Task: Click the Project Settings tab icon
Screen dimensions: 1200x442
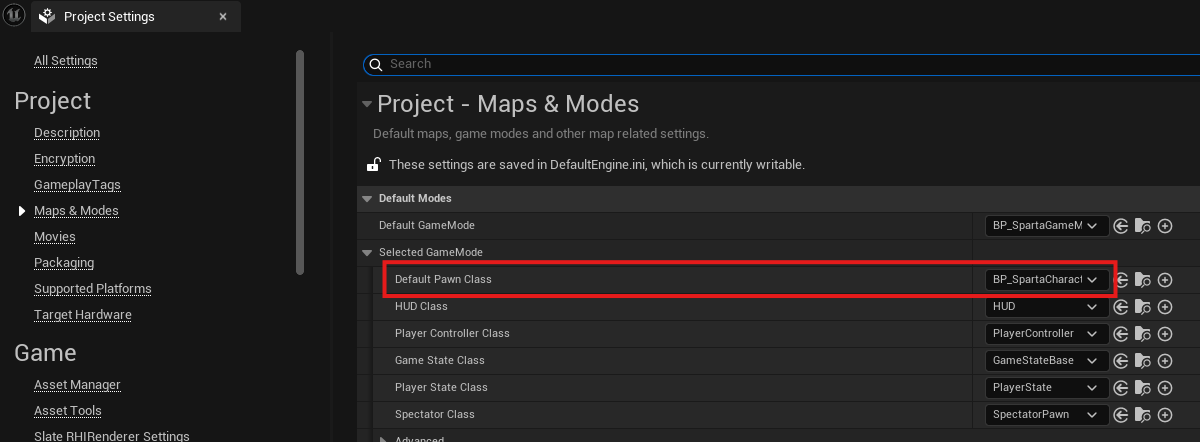Action: 46,16
